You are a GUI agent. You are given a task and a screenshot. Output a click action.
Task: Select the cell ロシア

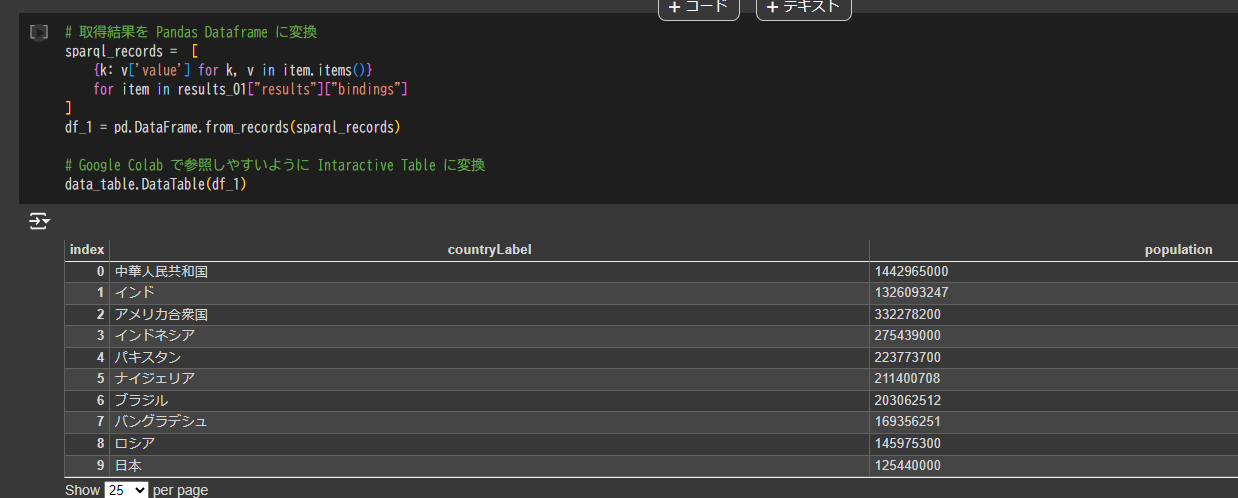tap(489, 443)
